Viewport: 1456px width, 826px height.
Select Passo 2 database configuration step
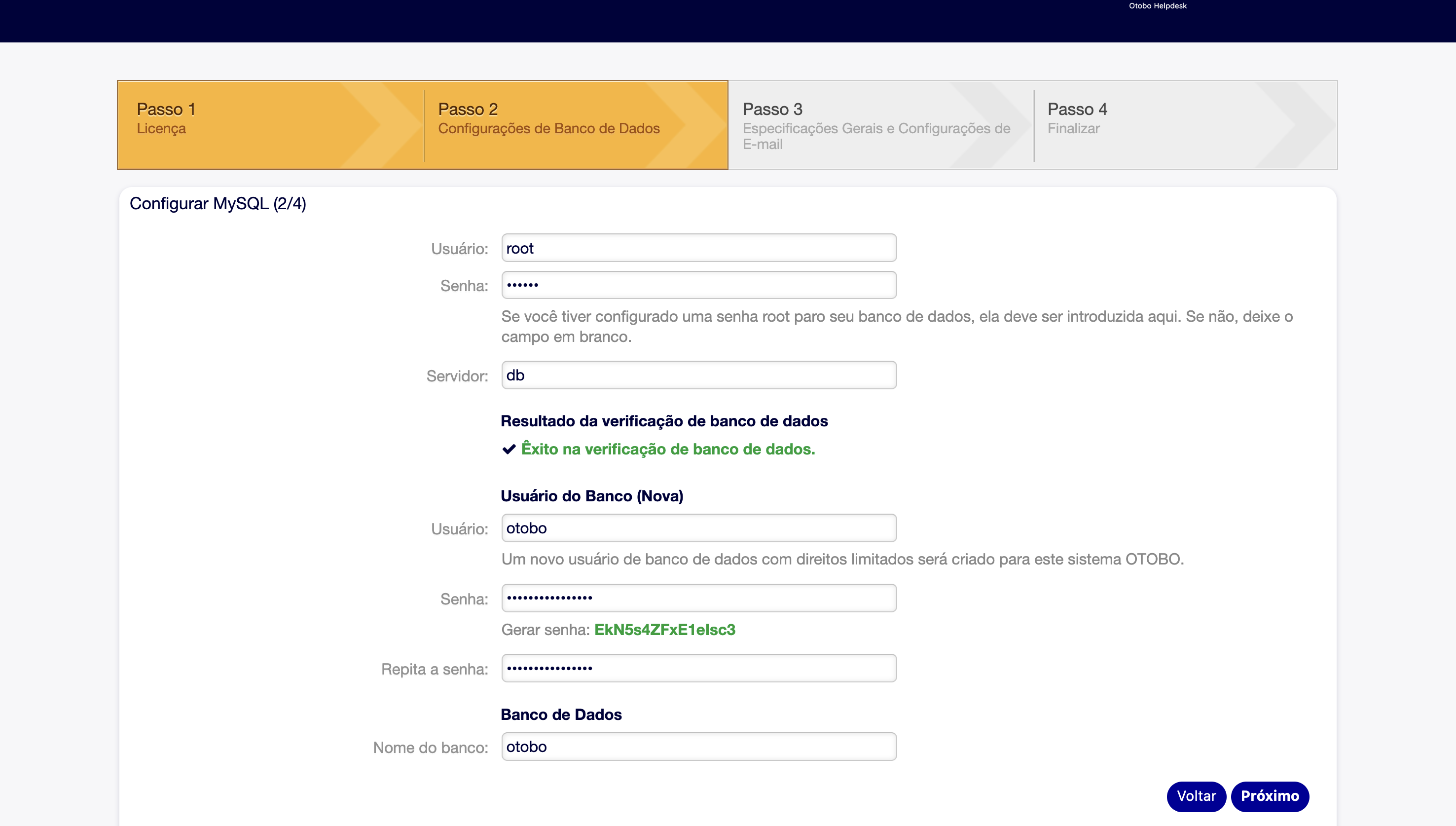pyautogui.click(x=548, y=118)
